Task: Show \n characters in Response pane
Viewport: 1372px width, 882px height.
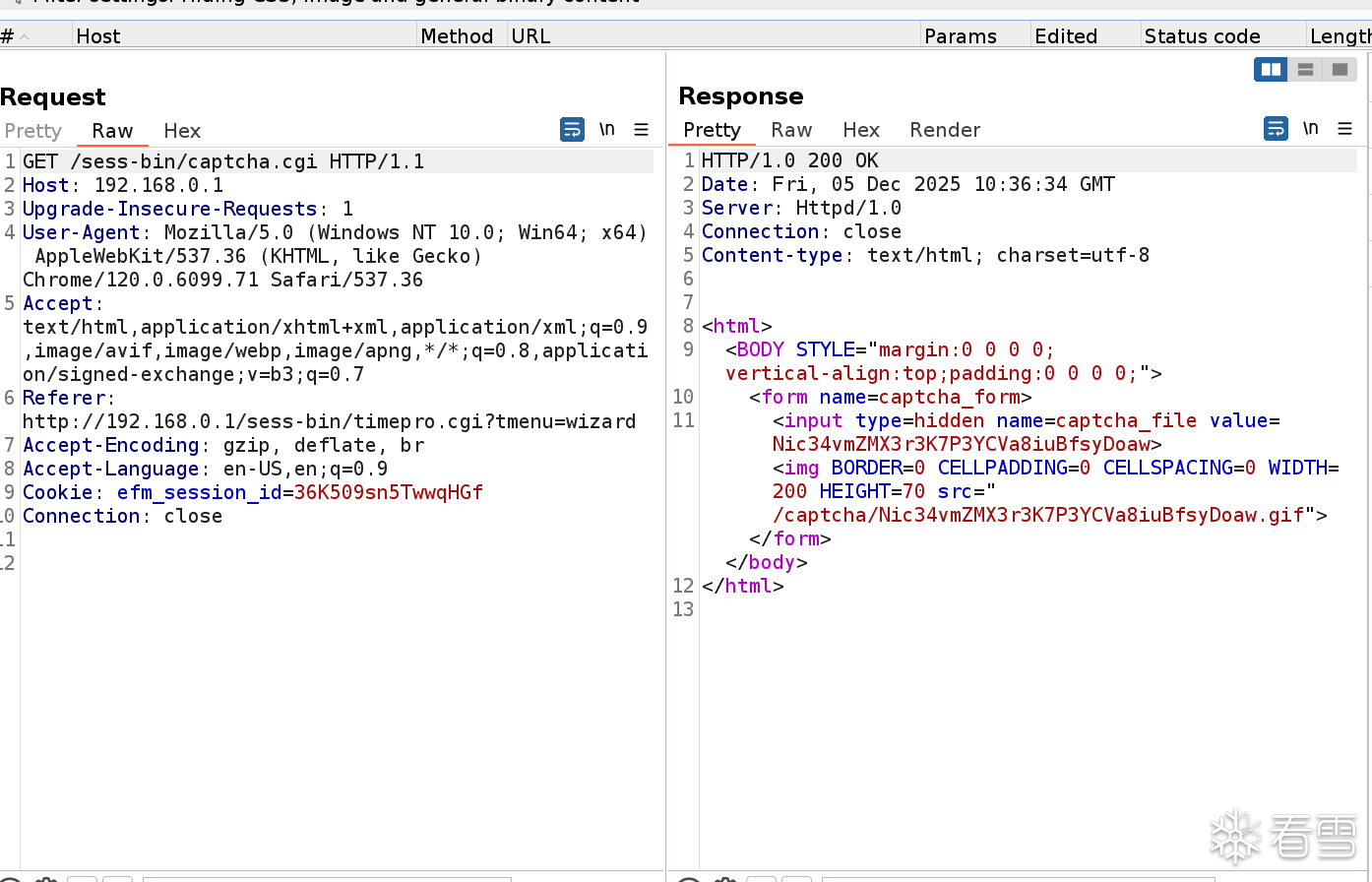Action: (1311, 129)
